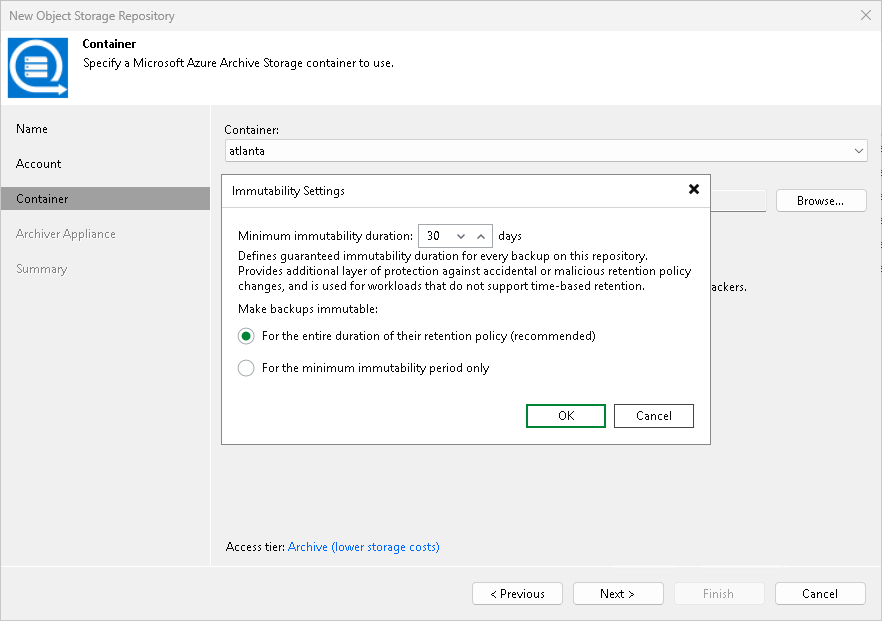Open the Archive access tier link
The height and width of the screenshot is (621, 882).
tap(363, 547)
